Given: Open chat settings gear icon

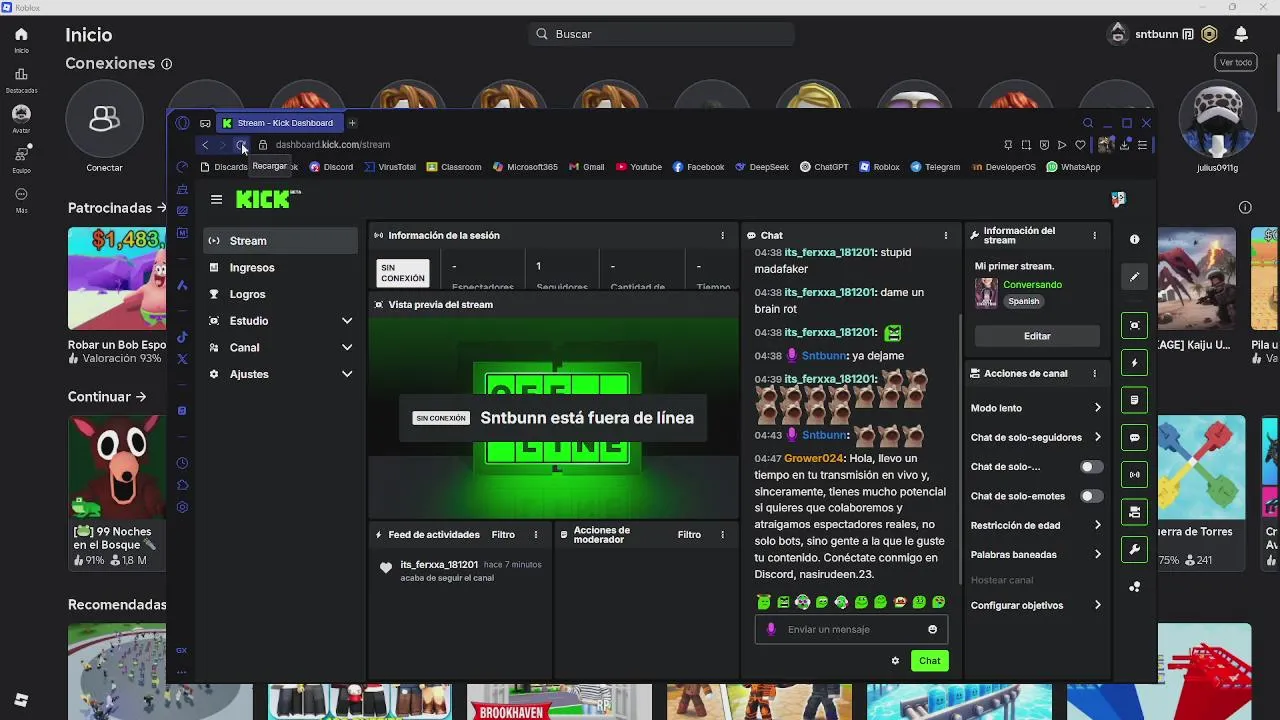Looking at the screenshot, I should pos(895,661).
